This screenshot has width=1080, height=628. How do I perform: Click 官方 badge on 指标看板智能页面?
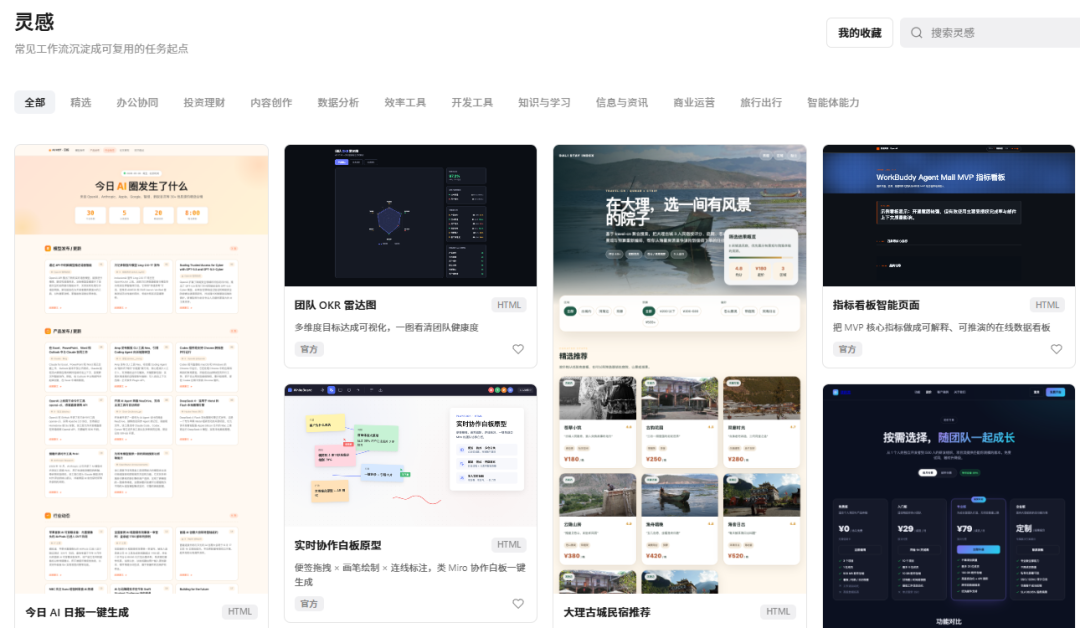[847, 349]
